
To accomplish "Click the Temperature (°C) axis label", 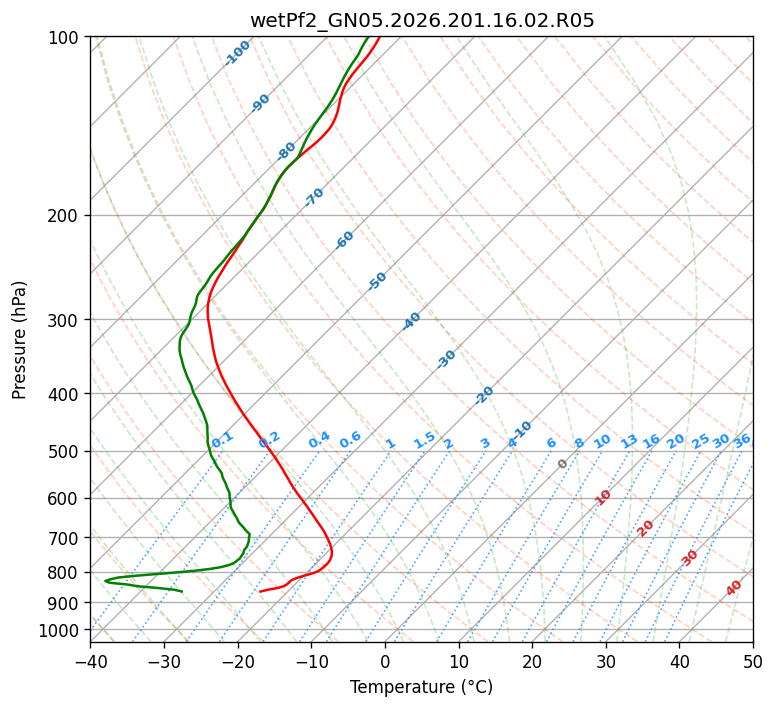I will click(x=422, y=687).
